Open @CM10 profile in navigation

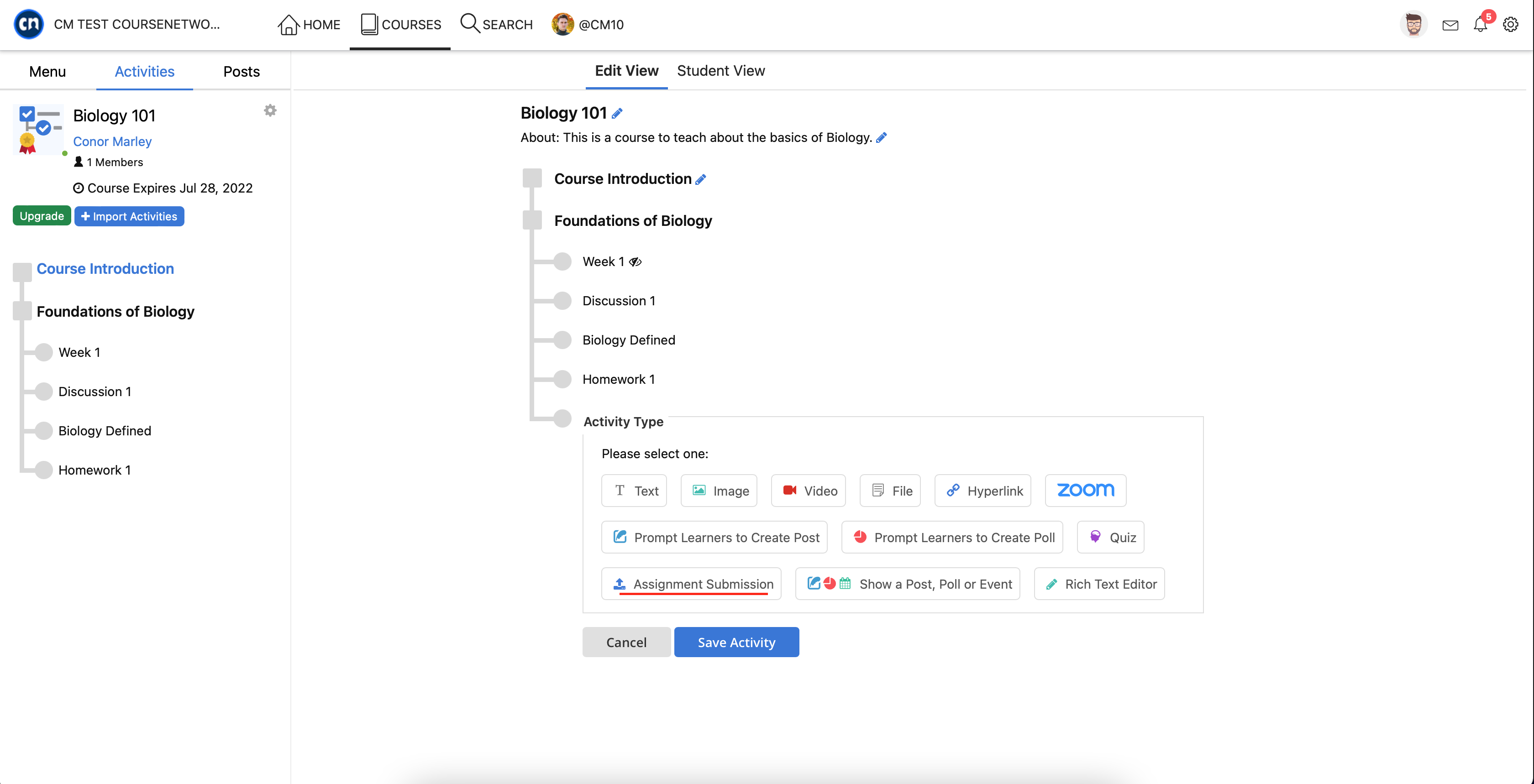(588, 24)
